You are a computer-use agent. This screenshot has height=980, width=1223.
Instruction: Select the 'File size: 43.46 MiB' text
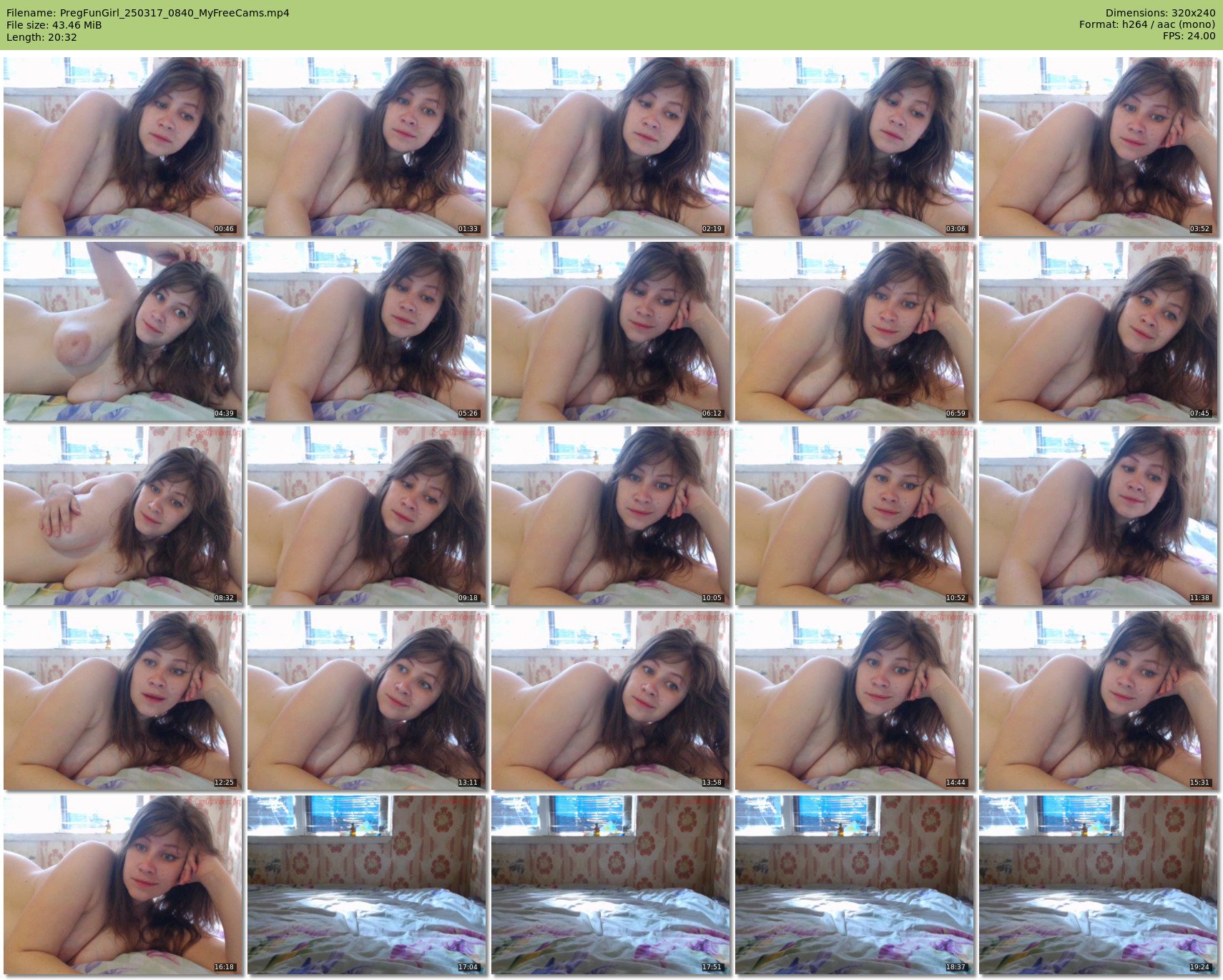click(x=54, y=25)
